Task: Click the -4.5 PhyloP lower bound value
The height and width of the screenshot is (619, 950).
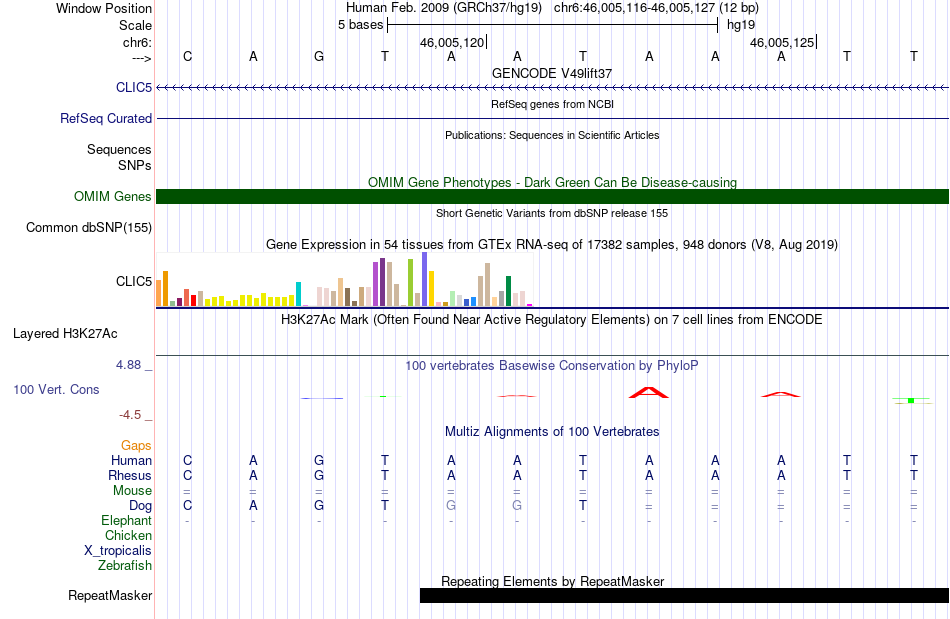Action: point(130,415)
